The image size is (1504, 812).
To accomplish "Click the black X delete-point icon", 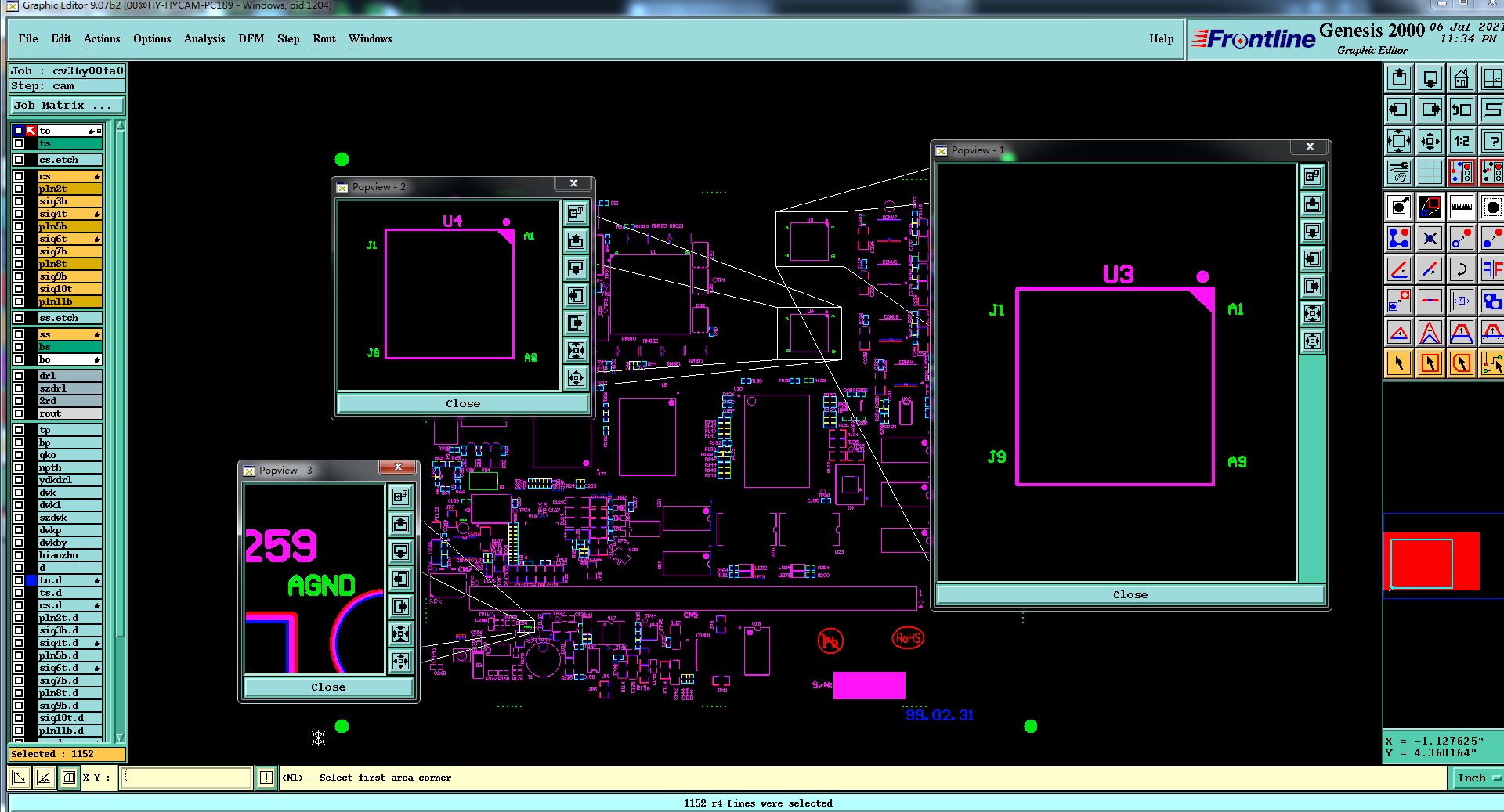I will point(1430,238).
